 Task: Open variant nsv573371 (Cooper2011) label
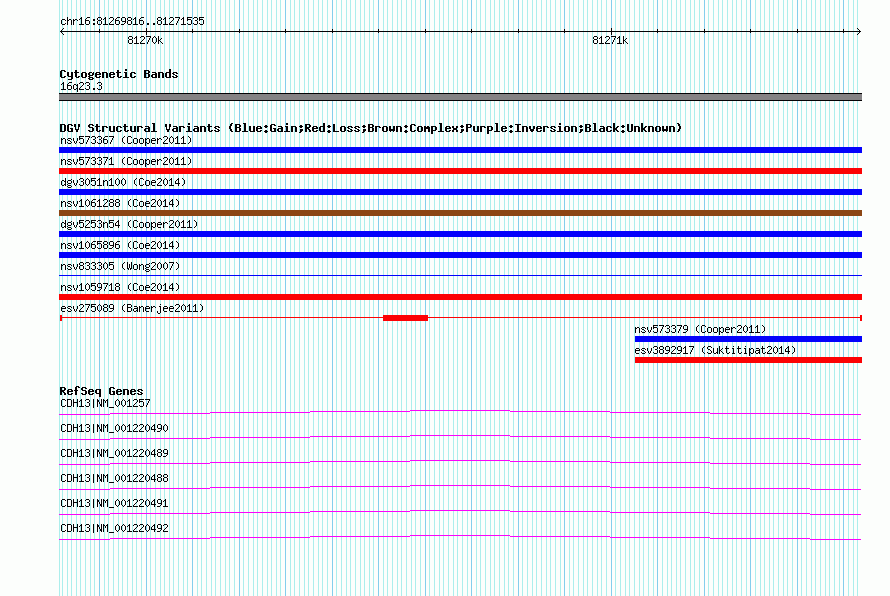pyautogui.click(x=126, y=161)
